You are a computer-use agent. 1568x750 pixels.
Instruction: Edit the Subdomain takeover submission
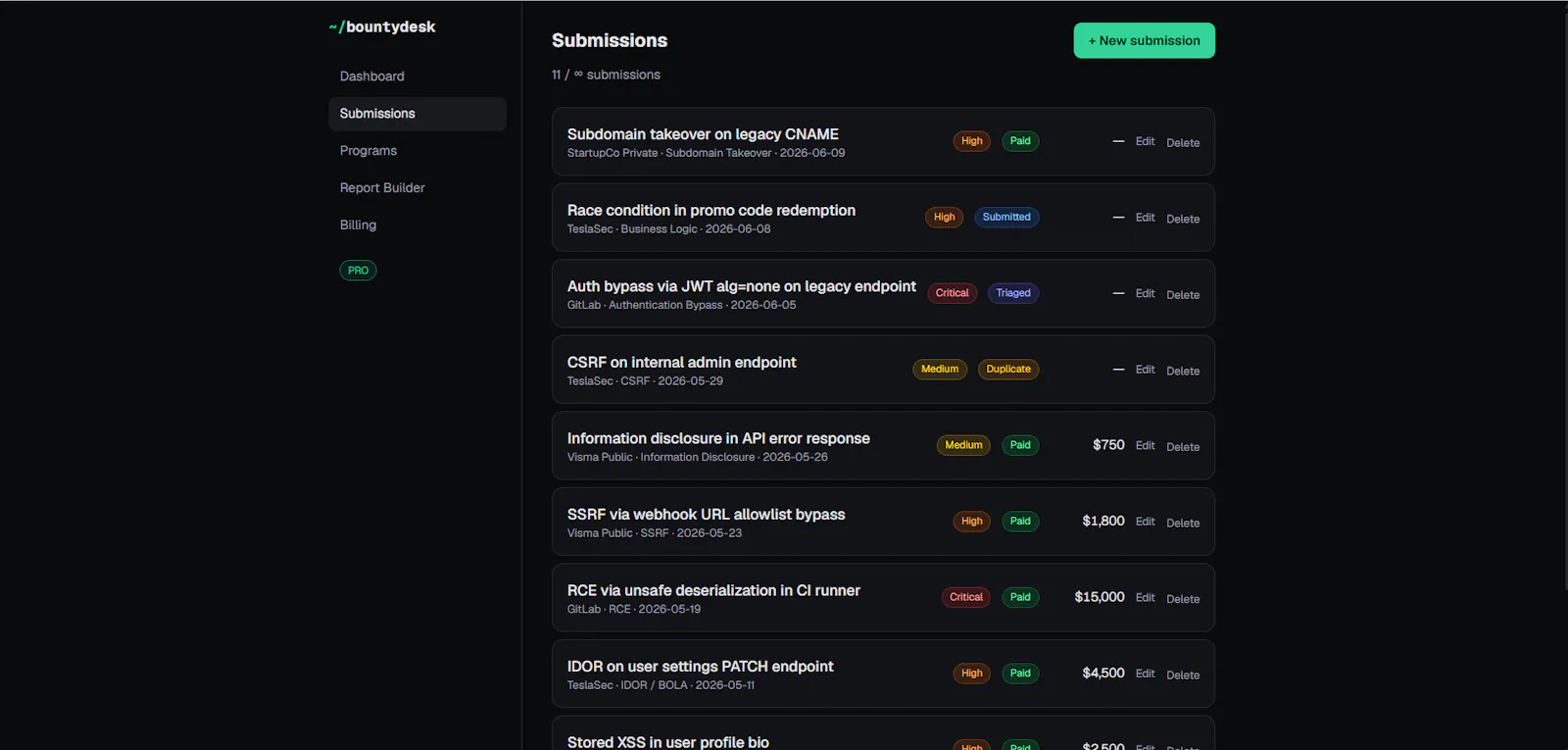pos(1145,141)
